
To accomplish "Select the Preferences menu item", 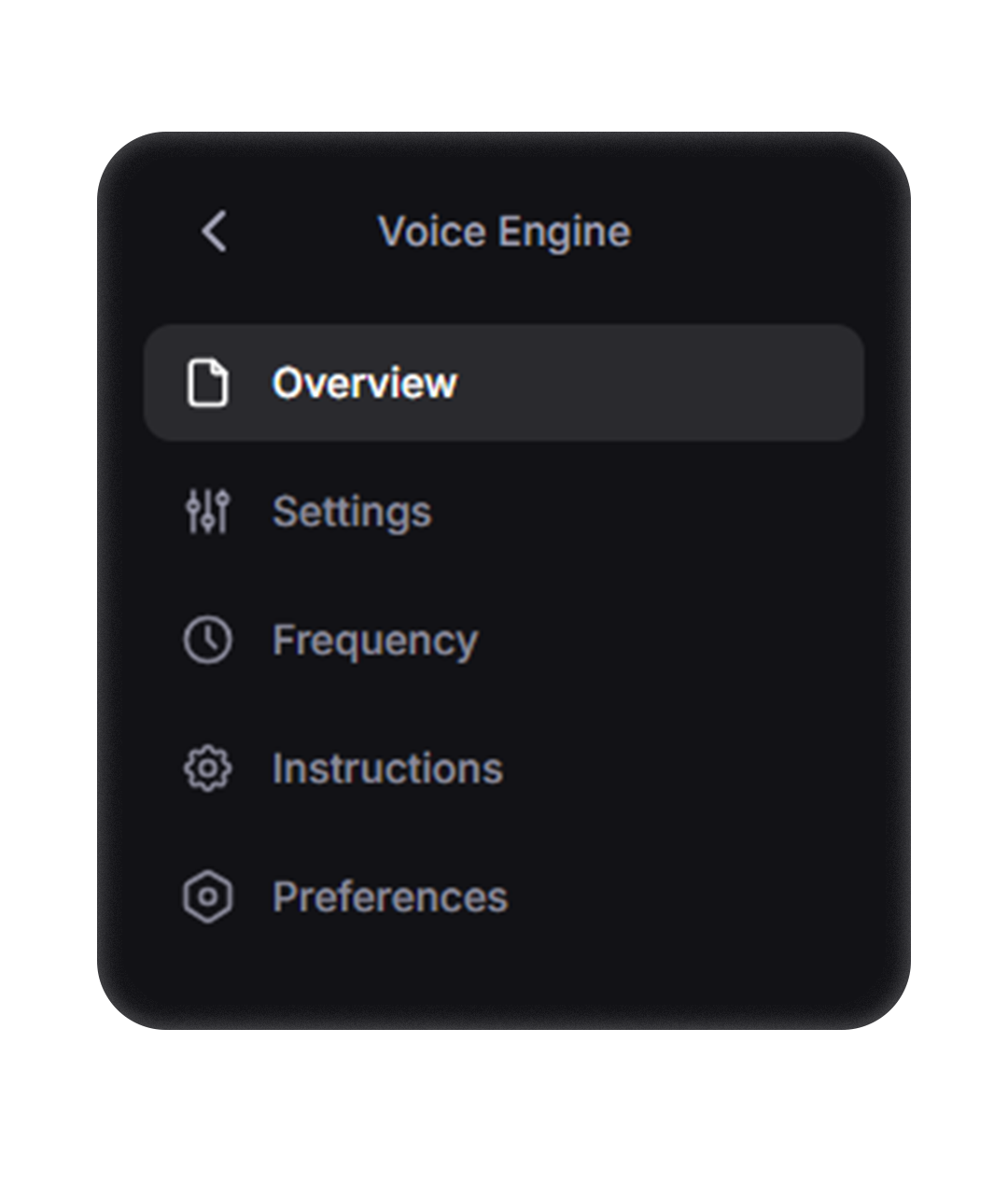I will (x=389, y=898).
